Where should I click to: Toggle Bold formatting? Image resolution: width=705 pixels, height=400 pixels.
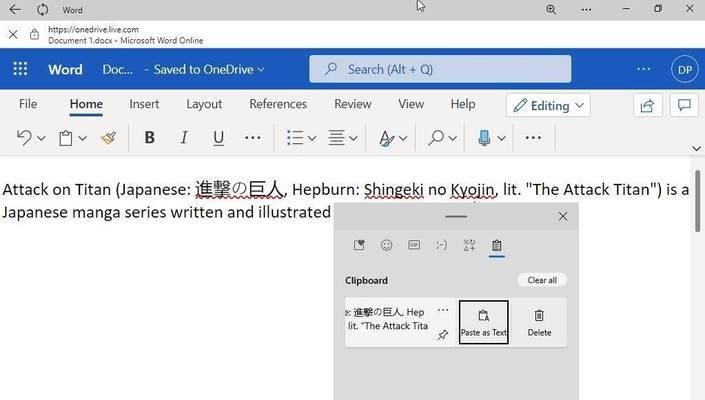coord(150,138)
